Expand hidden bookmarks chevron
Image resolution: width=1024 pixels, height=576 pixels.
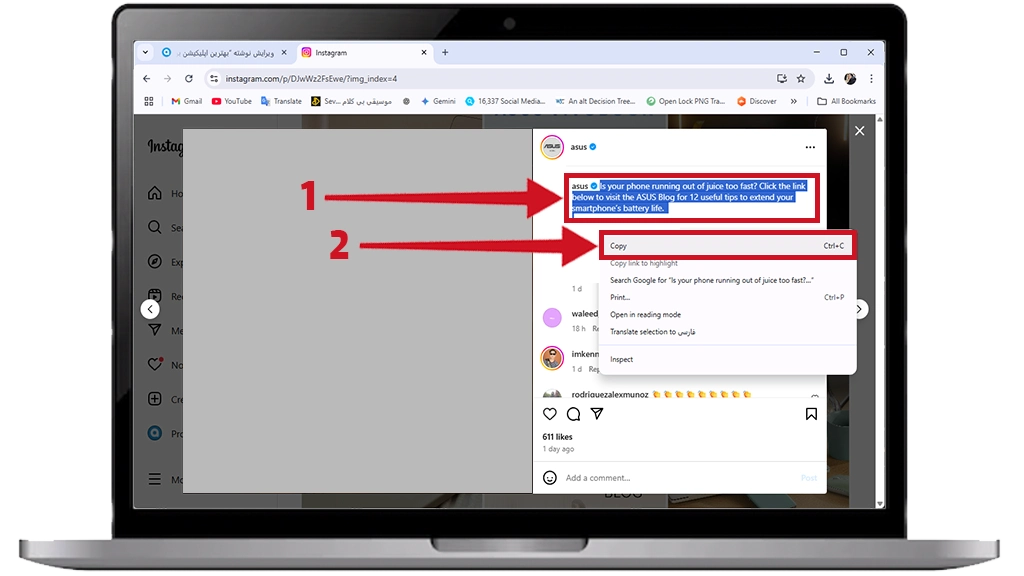tap(793, 101)
